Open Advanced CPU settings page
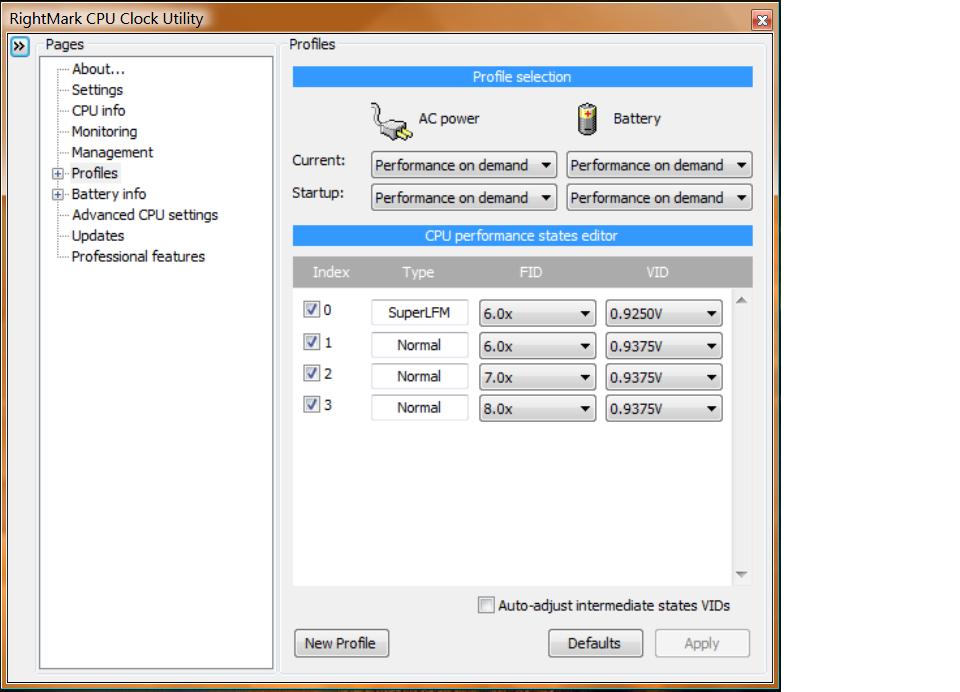The width and height of the screenshot is (960, 692). pos(144,215)
